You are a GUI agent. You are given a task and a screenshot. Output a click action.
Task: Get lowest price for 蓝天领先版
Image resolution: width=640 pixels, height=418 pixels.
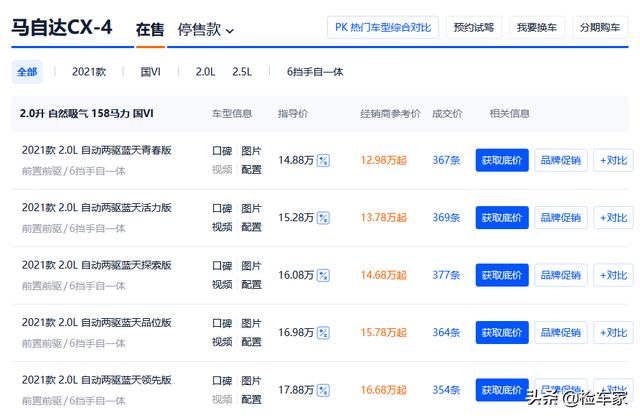pyautogui.click(x=502, y=390)
